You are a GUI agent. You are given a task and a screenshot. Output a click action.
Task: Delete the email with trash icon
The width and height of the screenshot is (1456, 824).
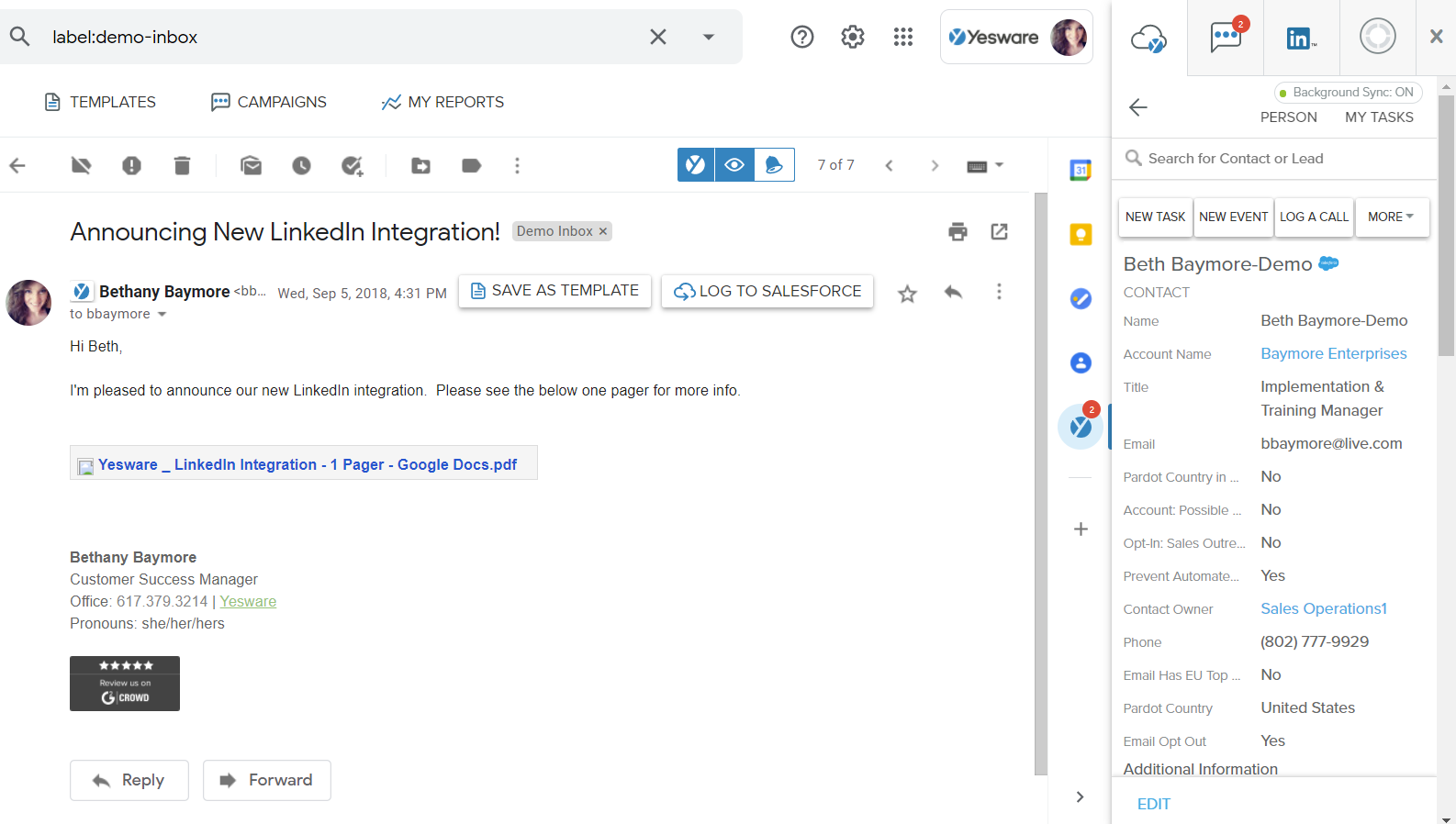(182, 166)
